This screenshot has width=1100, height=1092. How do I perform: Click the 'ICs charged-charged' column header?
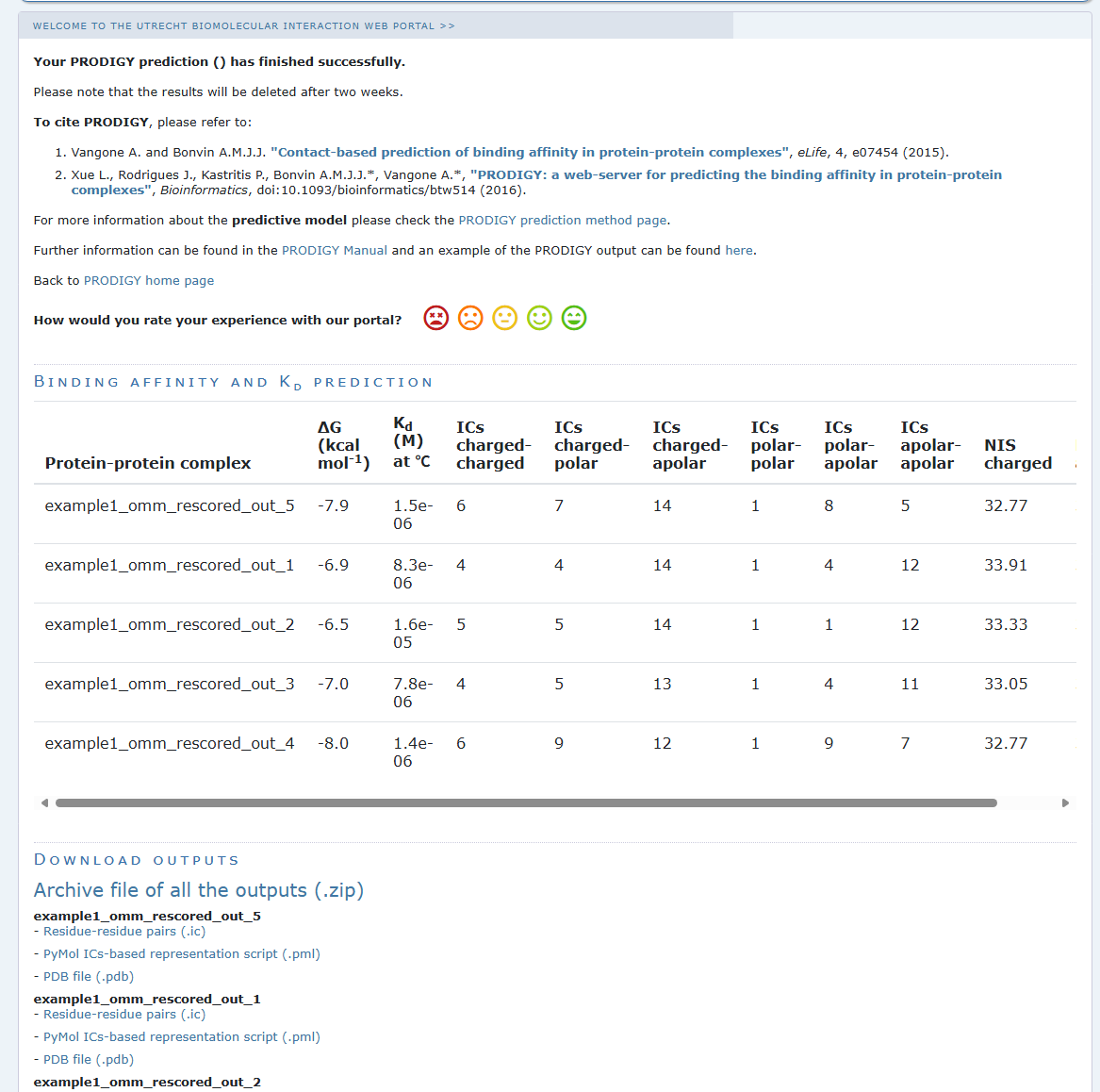(494, 445)
